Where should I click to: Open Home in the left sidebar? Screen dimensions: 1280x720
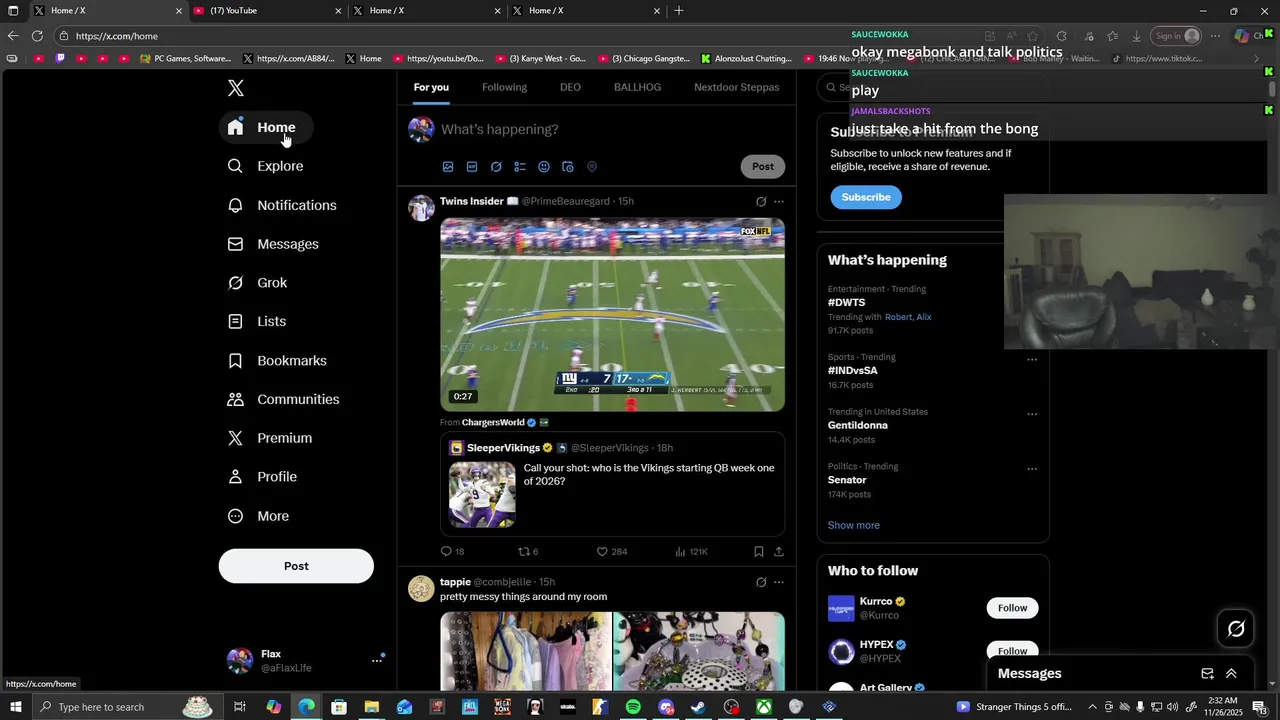(x=265, y=127)
